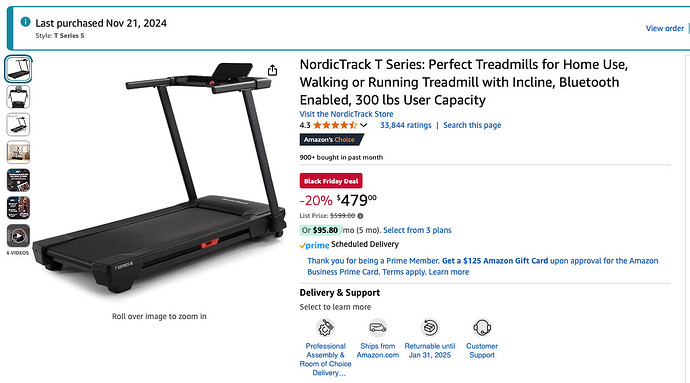Open the View order link
This screenshot has height=383, width=690.
point(664,28)
